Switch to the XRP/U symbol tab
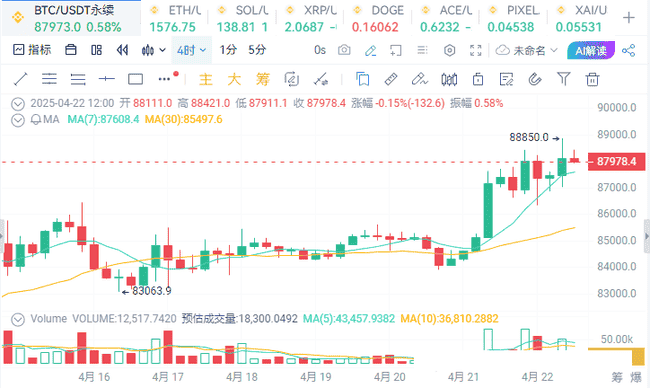The width and height of the screenshot is (650, 388). pos(310,18)
